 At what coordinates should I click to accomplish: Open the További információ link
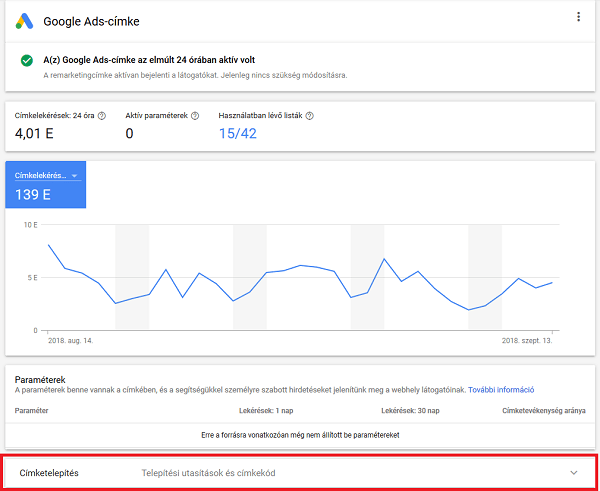pyautogui.click(x=501, y=390)
